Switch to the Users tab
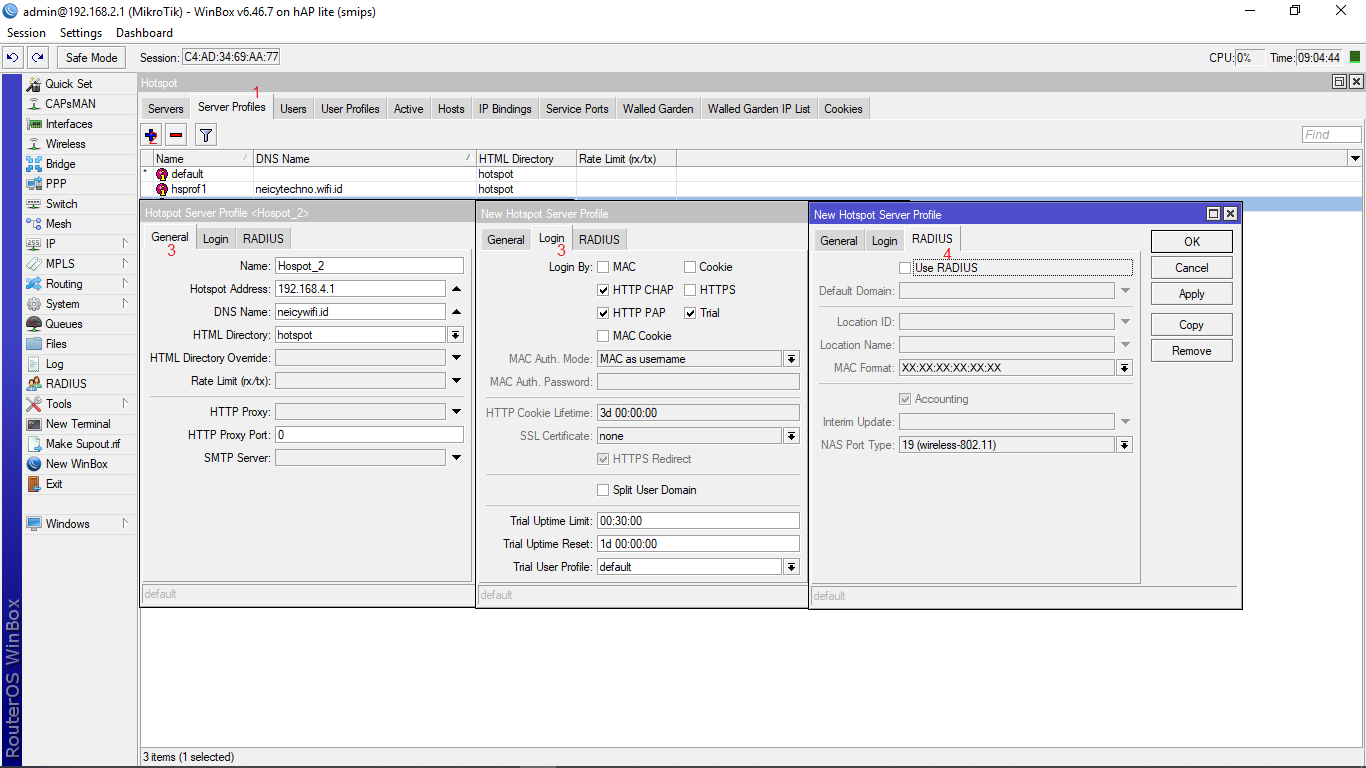The image size is (1366, 768). 293,109
